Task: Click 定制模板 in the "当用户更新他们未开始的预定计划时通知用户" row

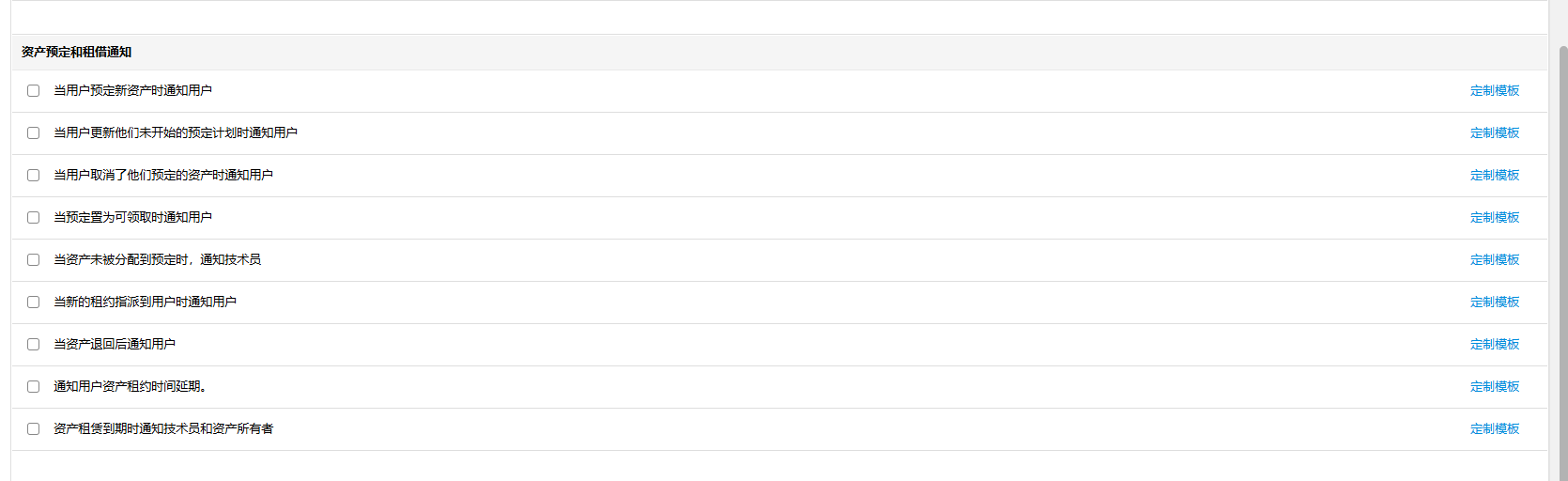Action: coord(1494,133)
